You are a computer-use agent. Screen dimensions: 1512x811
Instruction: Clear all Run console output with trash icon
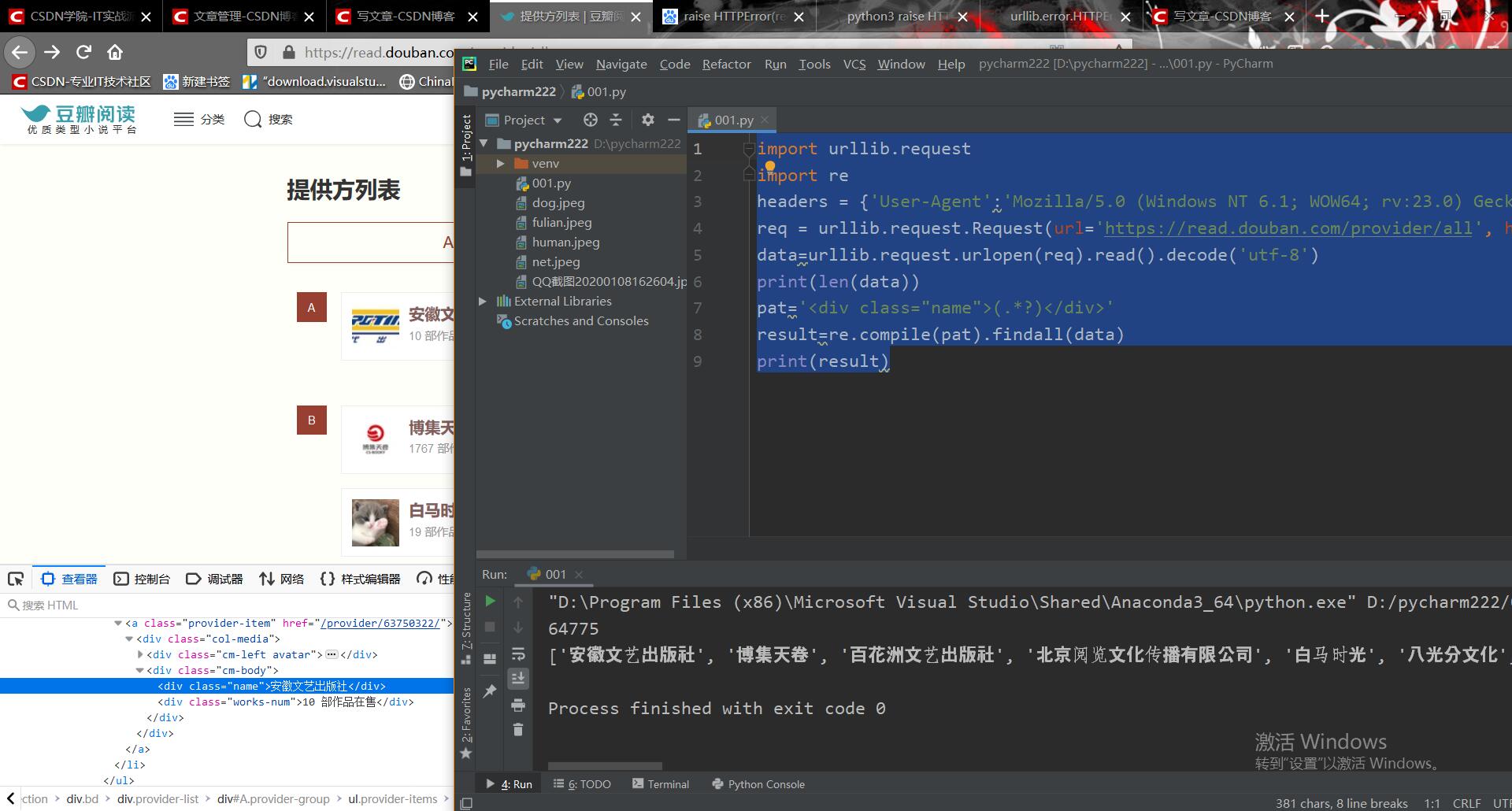point(518,730)
